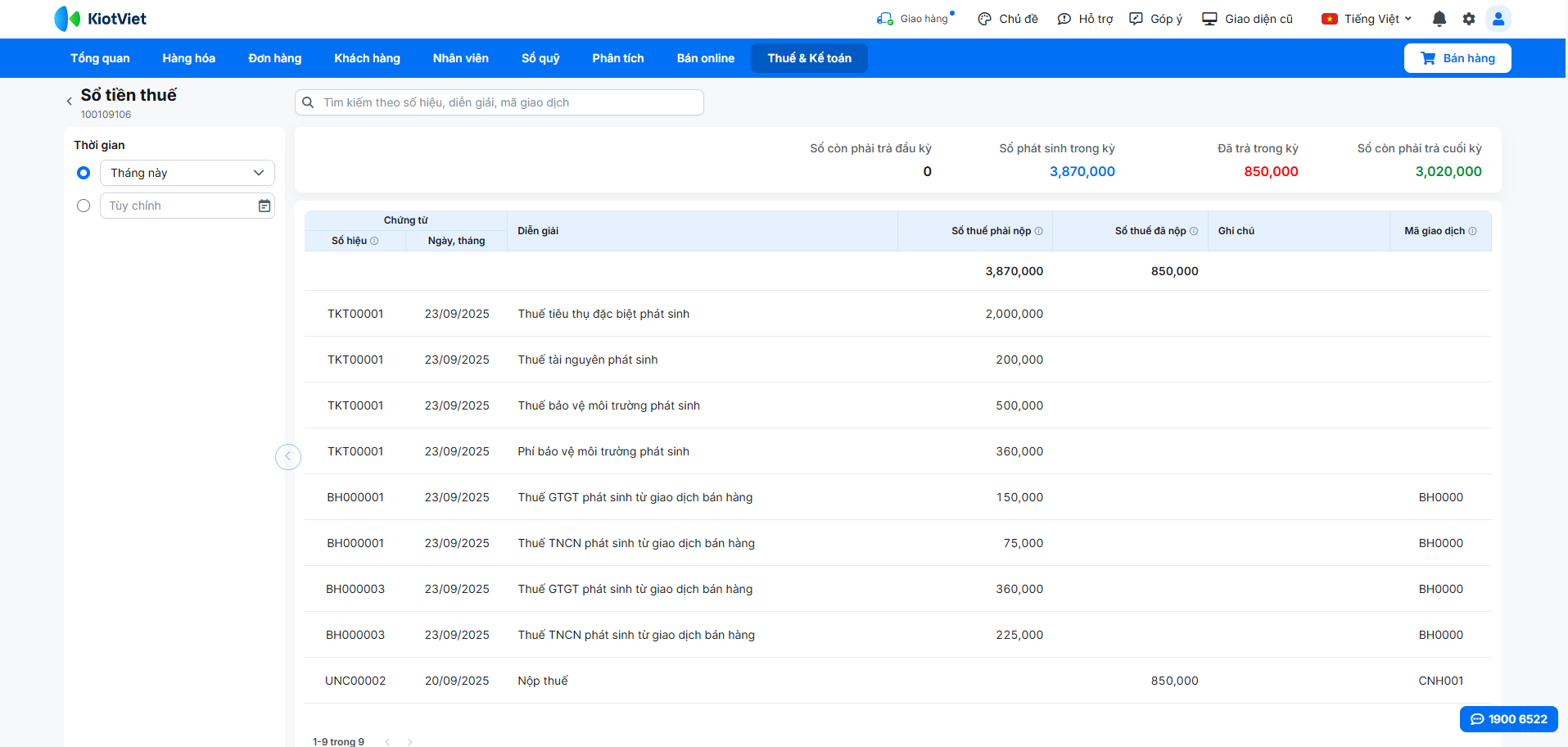This screenshot has width=1568, height=747.
Task: Go back with the arrow beside Sổ tiền thuế
Action: click(69, 102)
